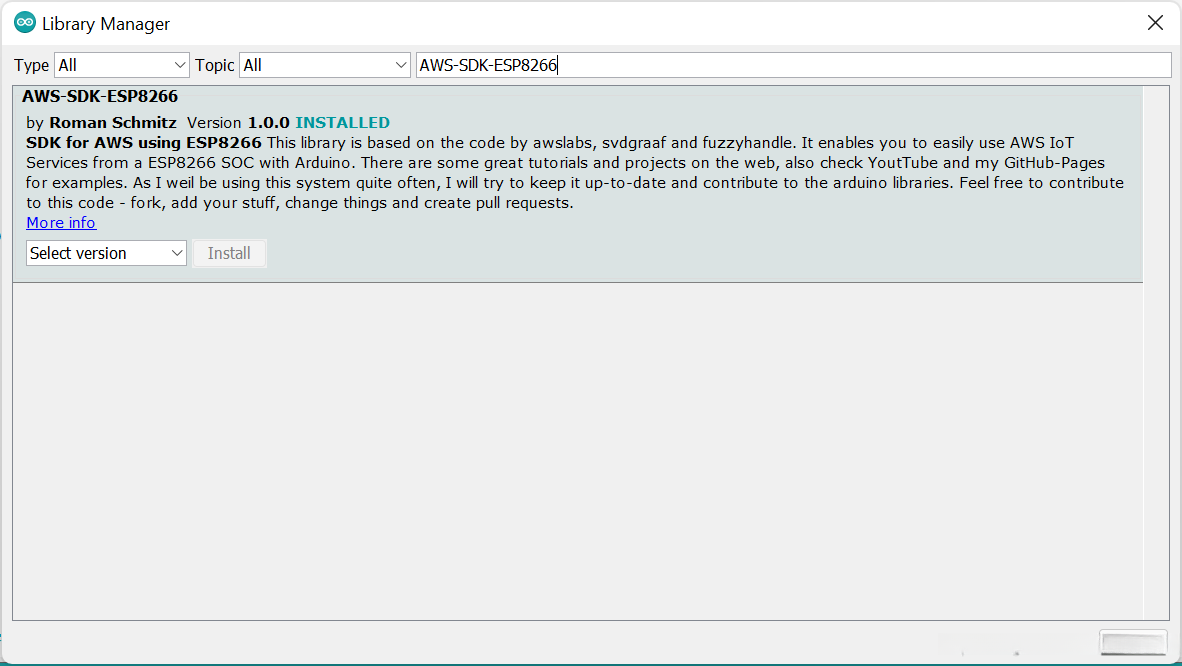Open the Topic filter dropdown
The image size is (1182, 666).
325,65
